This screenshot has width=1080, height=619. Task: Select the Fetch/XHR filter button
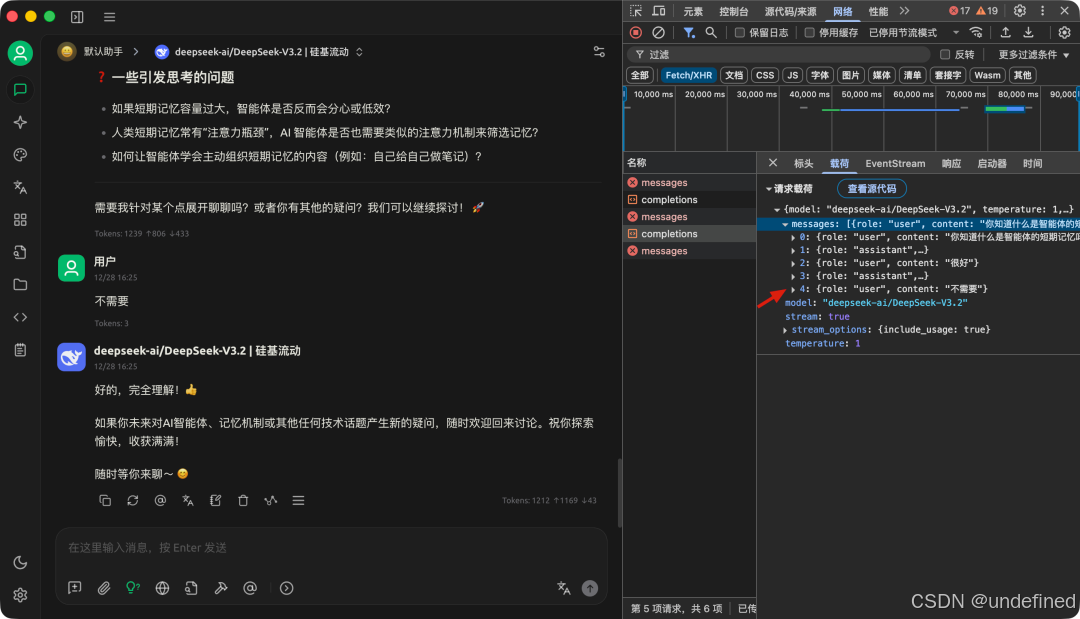(690, 75)
